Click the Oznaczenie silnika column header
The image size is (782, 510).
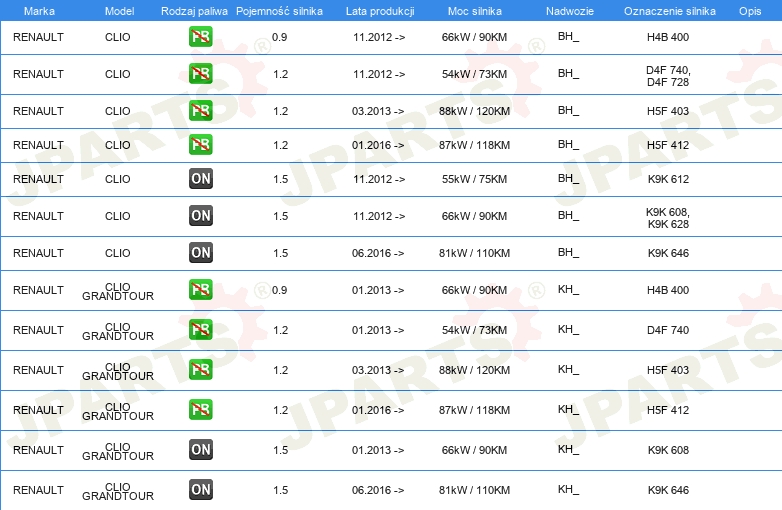[669, 11]
